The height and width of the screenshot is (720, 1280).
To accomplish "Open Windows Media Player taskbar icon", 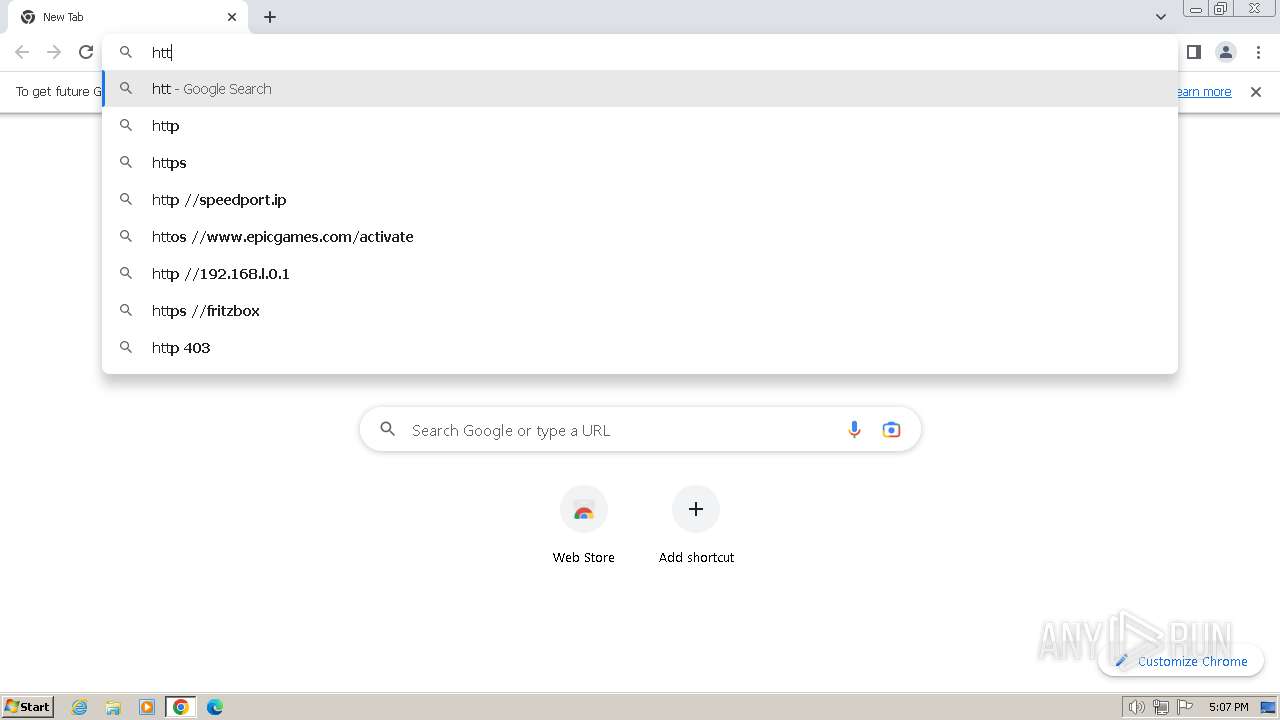I will 147,707.
